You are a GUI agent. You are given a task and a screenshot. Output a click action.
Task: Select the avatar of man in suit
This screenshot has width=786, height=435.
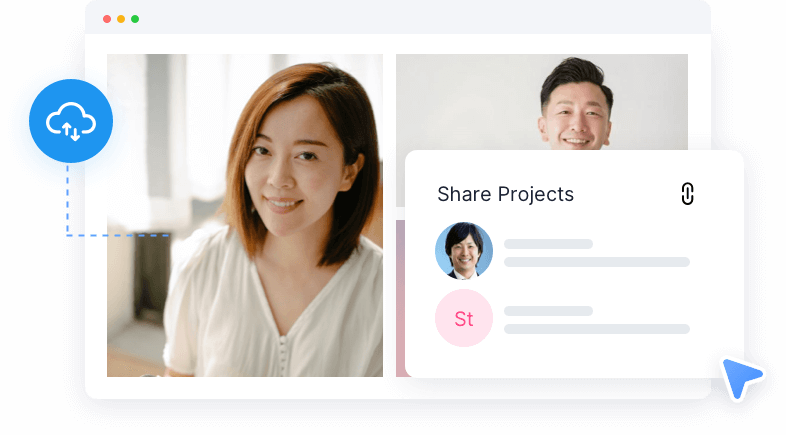[464, 251]
